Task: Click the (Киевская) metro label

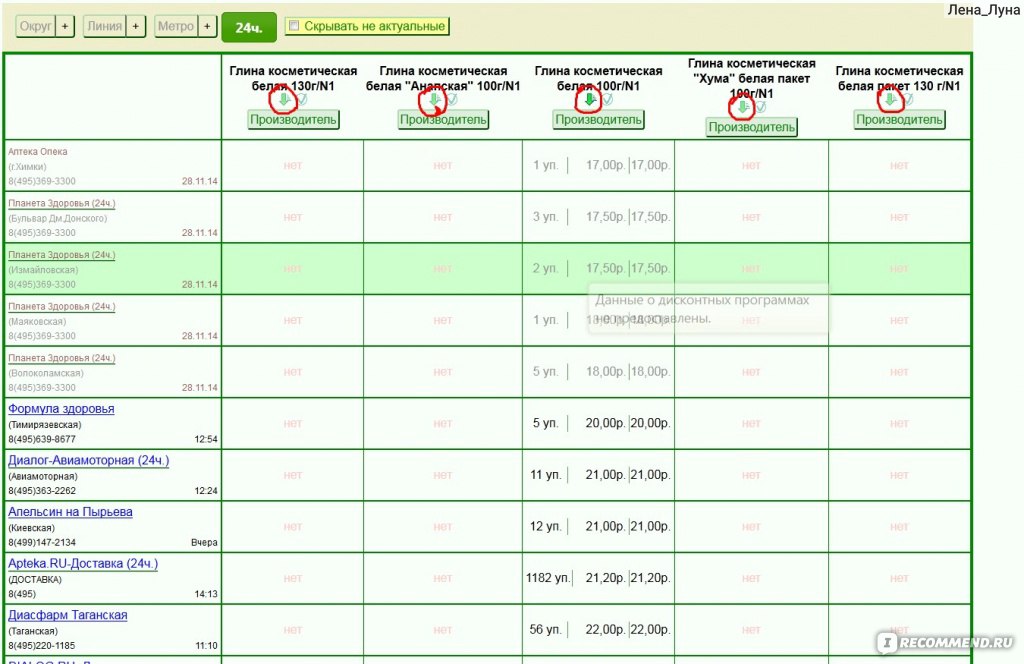Action: pos(31,528)
